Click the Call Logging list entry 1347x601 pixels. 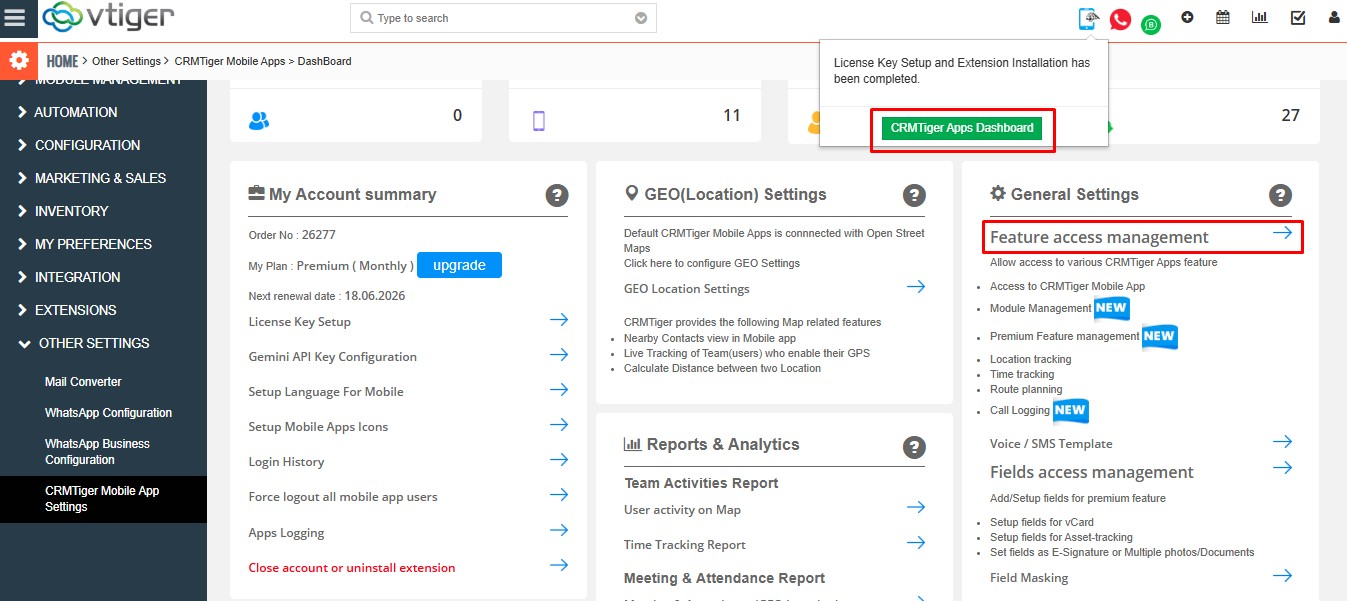(x=1020, y=410)
